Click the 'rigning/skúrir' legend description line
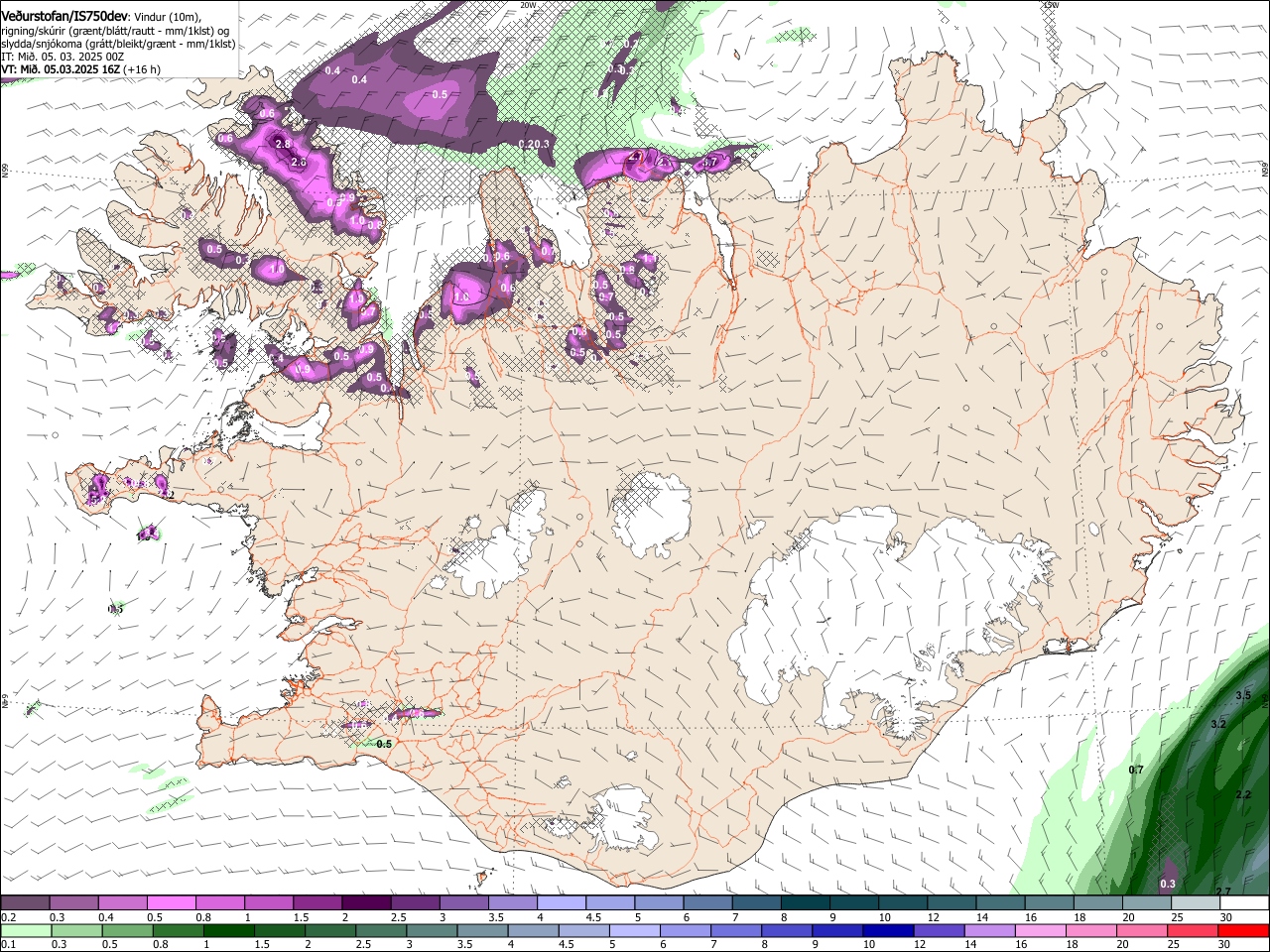1270x952 pixels. coord(115,31)
